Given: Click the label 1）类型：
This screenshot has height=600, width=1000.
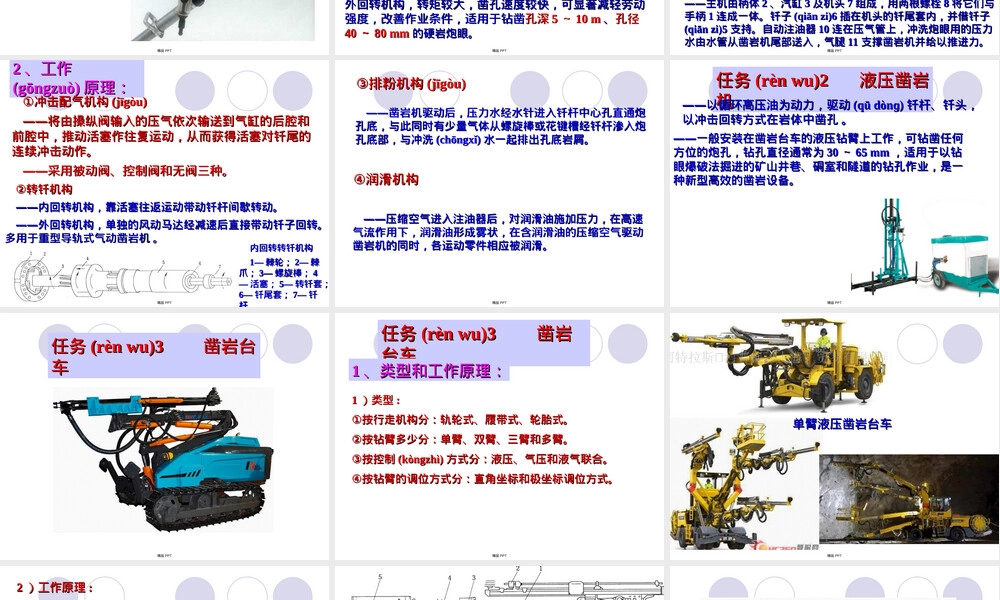Looking at the screenshot, I should click(376, 400).
